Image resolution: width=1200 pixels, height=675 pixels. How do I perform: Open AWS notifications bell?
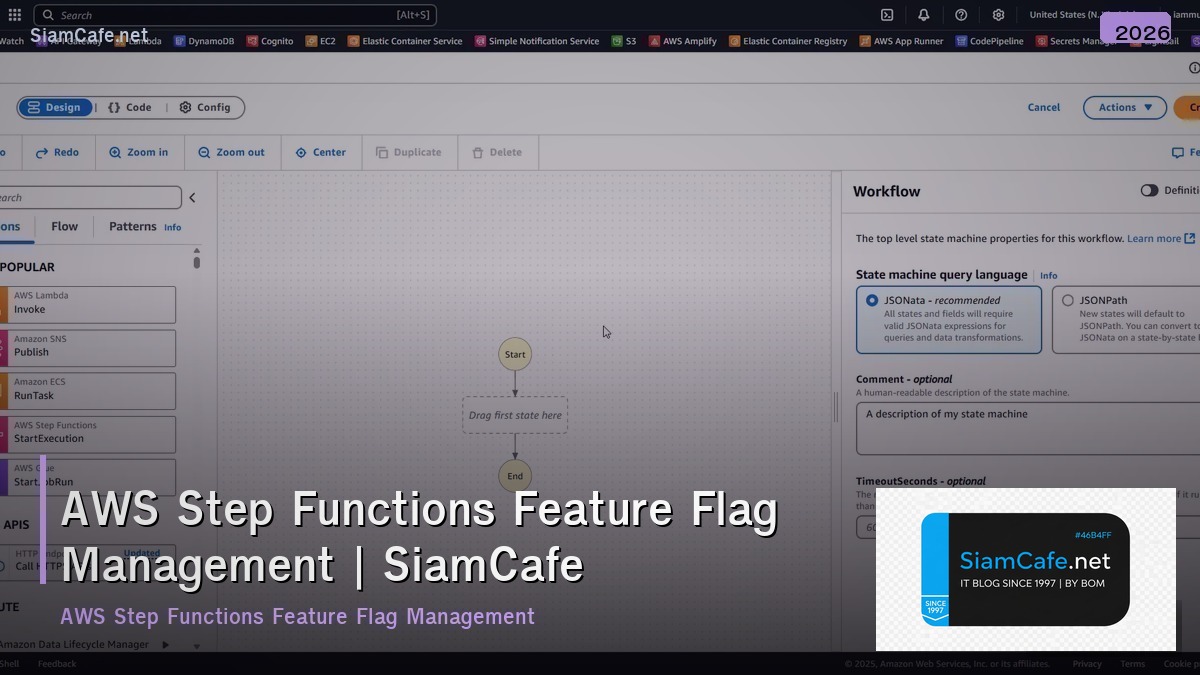(x=924, y=14)
